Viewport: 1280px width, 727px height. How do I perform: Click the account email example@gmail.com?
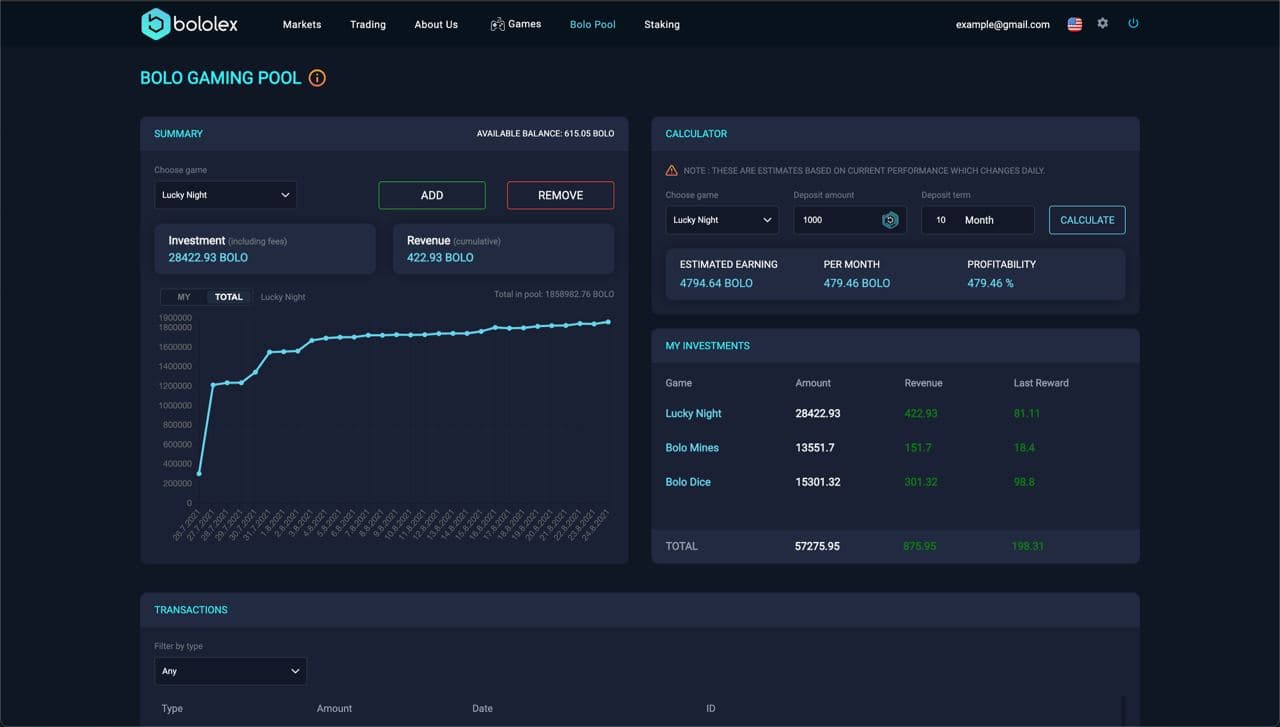click(1003, 24)
